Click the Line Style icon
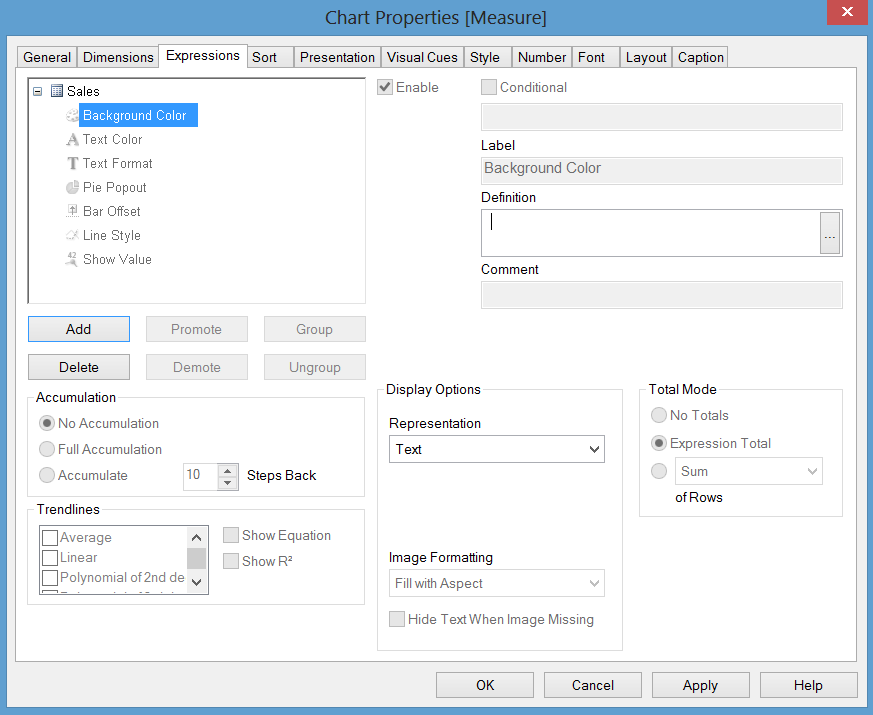 72,235
